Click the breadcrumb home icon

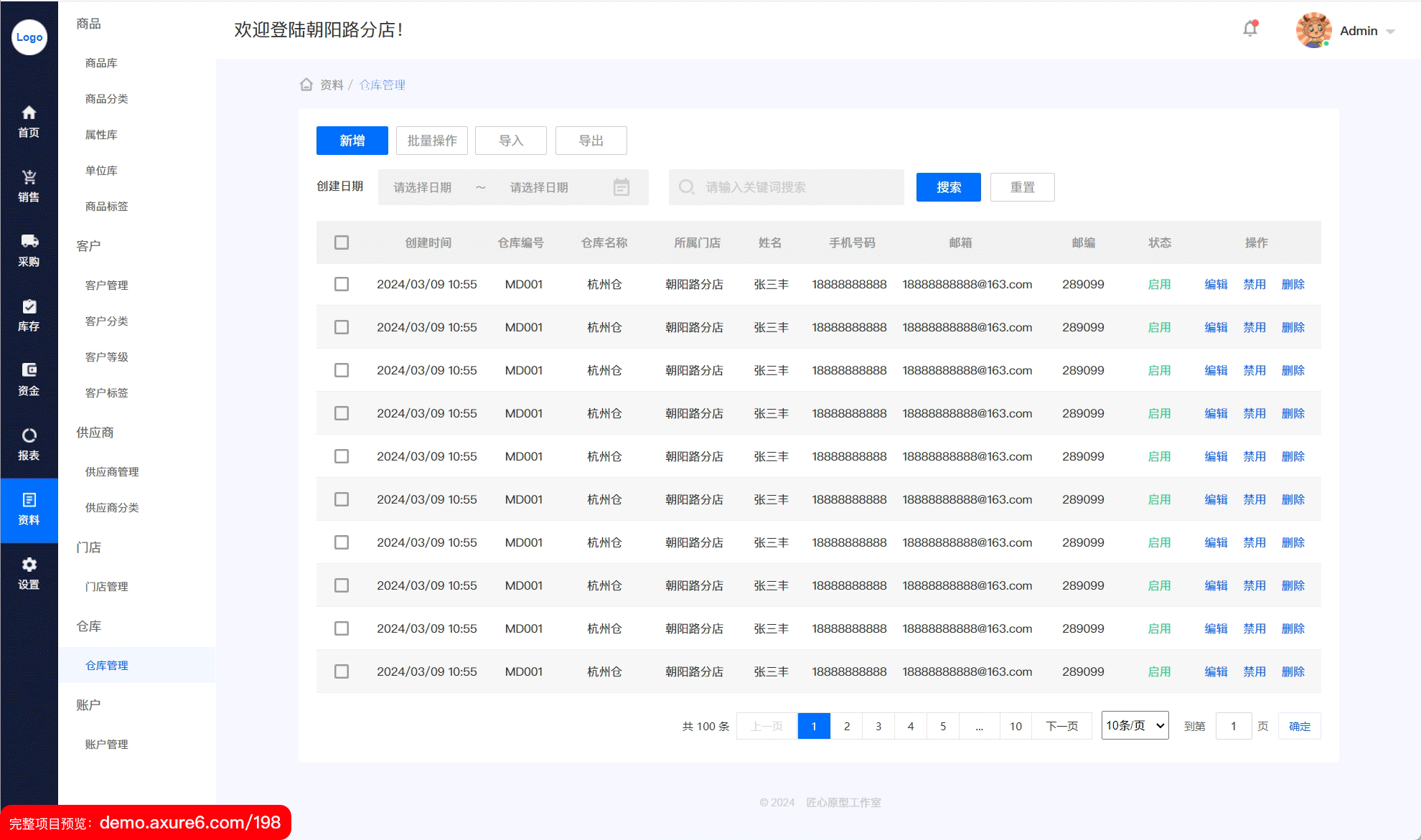[306, 85]
